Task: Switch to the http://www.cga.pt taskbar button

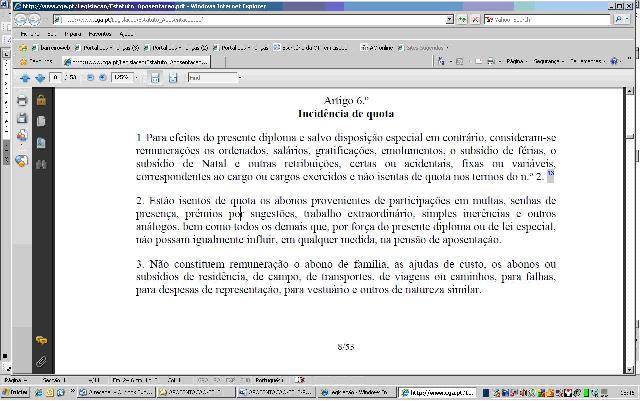Action: [437, 393]
